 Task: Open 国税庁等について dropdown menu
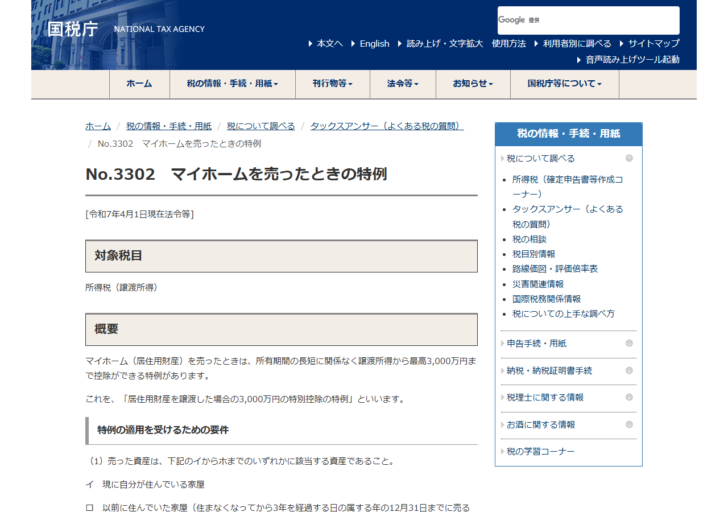565,84
